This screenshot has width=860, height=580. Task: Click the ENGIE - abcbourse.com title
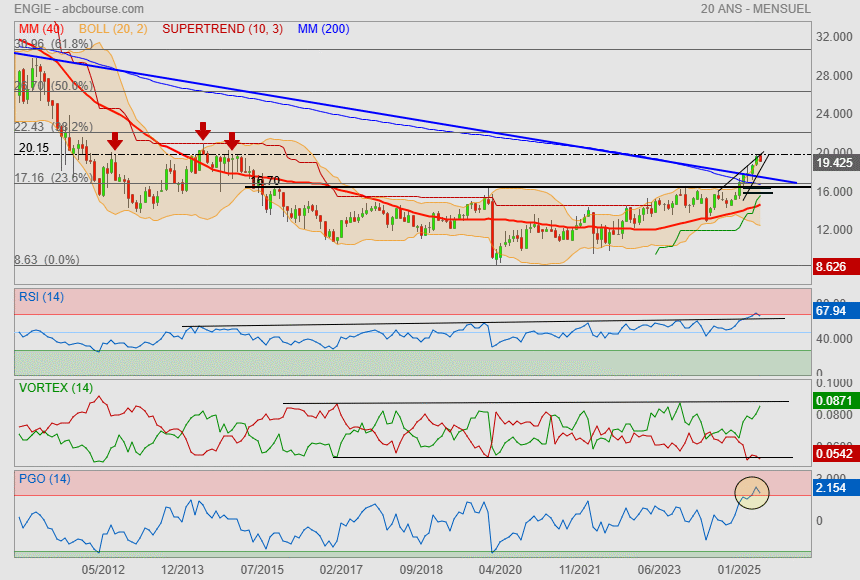click(79, 9)
